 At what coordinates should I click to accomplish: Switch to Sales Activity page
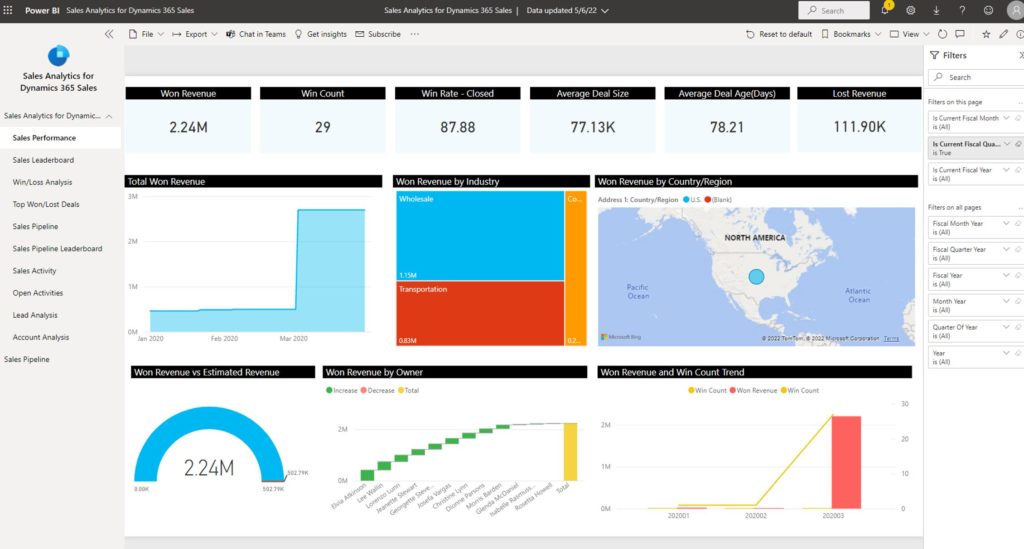35,271
